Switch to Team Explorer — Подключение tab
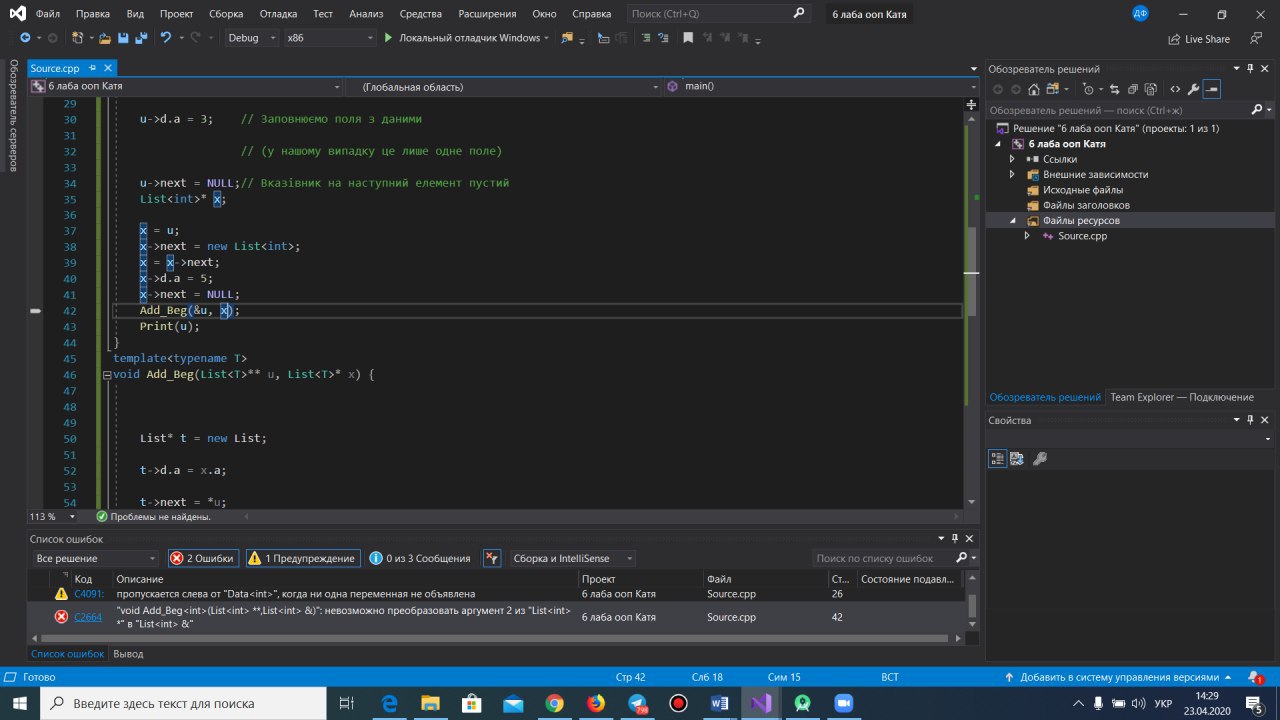The height and width of the screenshot is (720, 1280). (1181, 397)
